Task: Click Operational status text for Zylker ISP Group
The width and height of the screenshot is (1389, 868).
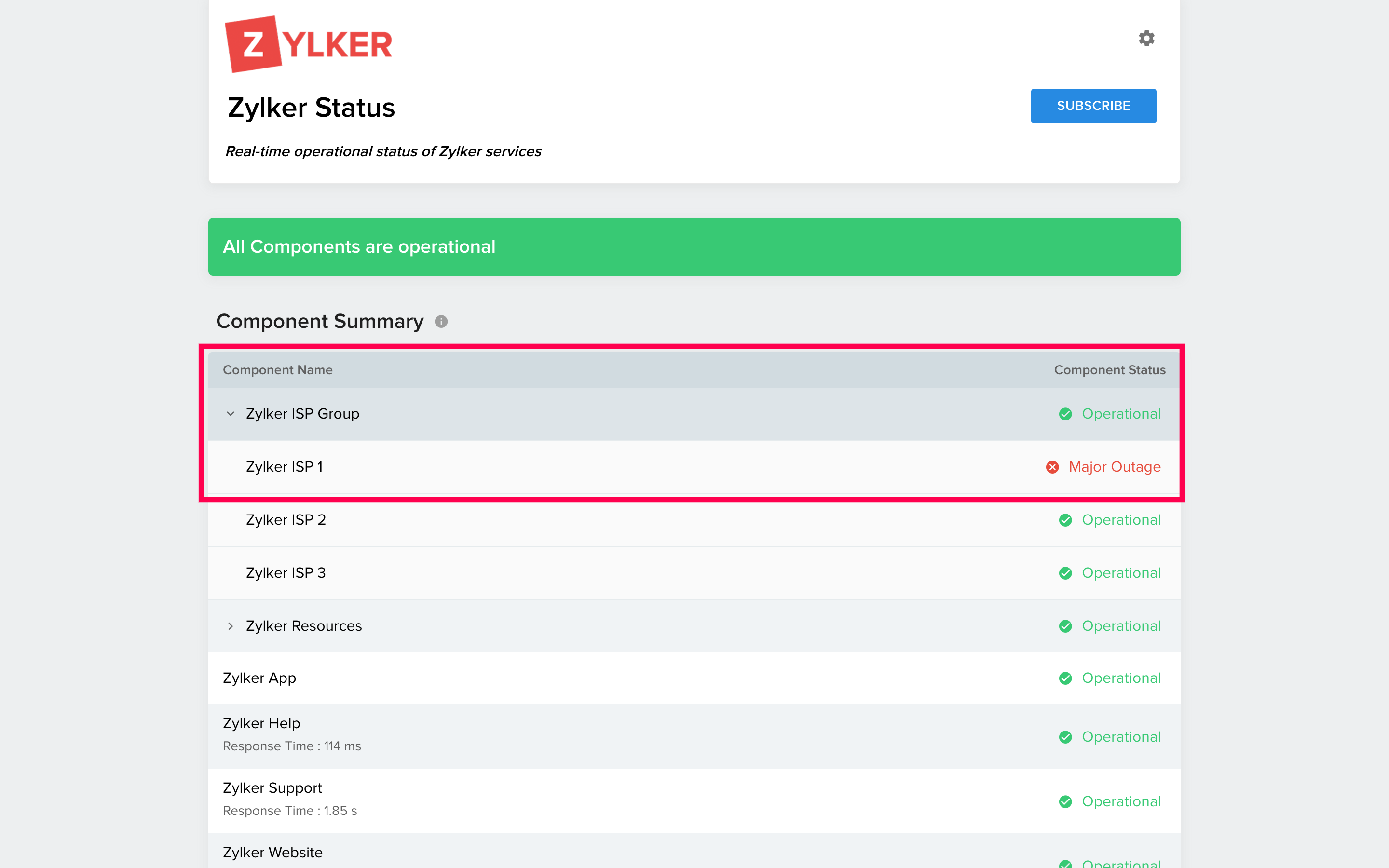Action: (1121, 413)
